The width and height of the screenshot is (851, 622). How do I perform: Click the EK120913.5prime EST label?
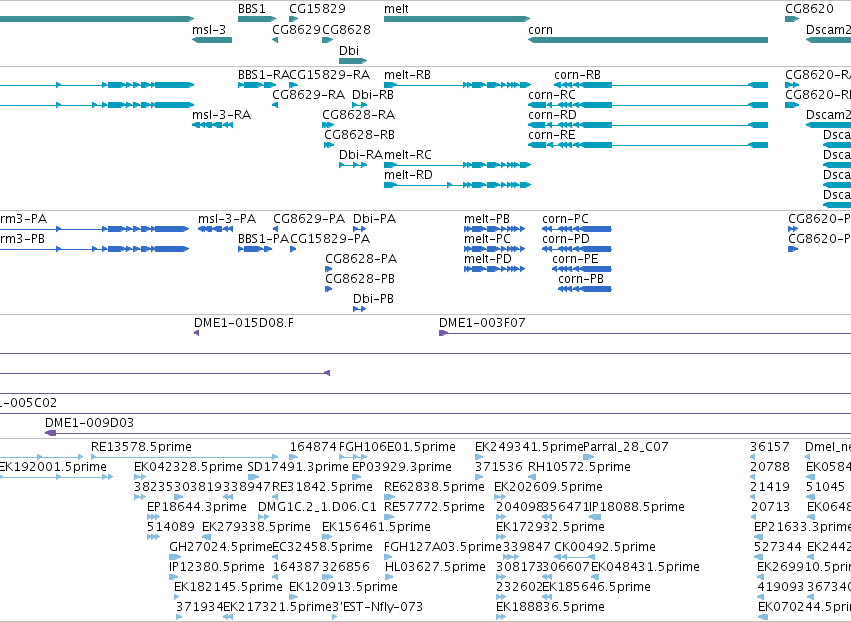[x=343, y=588]
